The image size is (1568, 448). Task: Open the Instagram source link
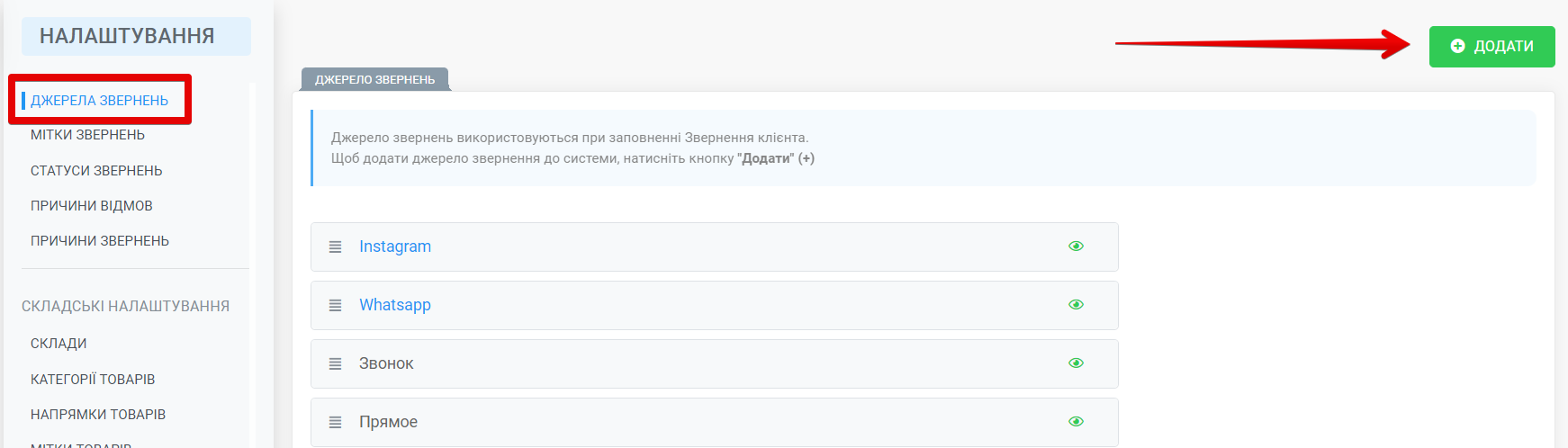click(x=395, y=246)
